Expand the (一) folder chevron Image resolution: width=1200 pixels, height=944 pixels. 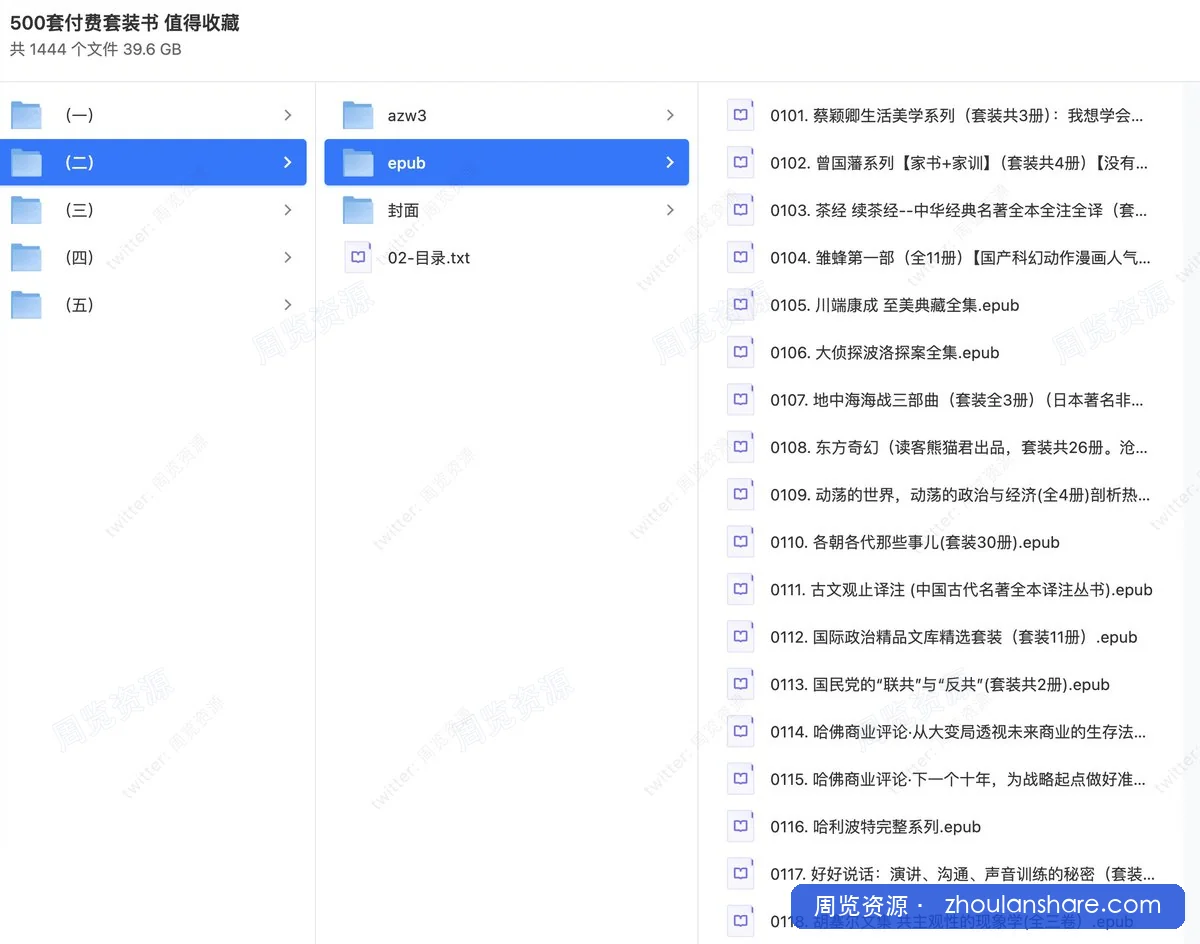tap(288, 115)
